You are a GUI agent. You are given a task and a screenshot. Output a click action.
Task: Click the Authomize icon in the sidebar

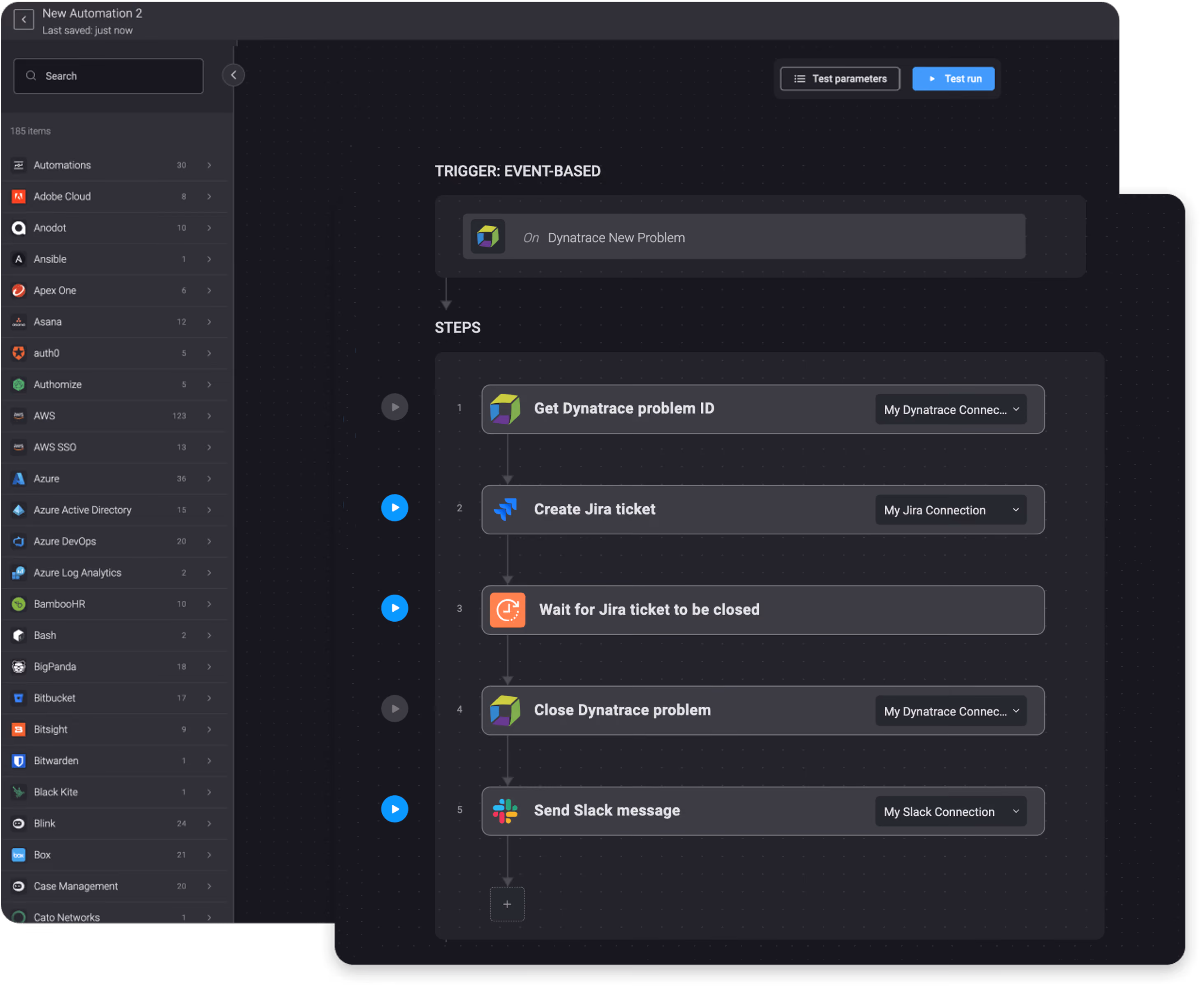(x=19, y=385)
